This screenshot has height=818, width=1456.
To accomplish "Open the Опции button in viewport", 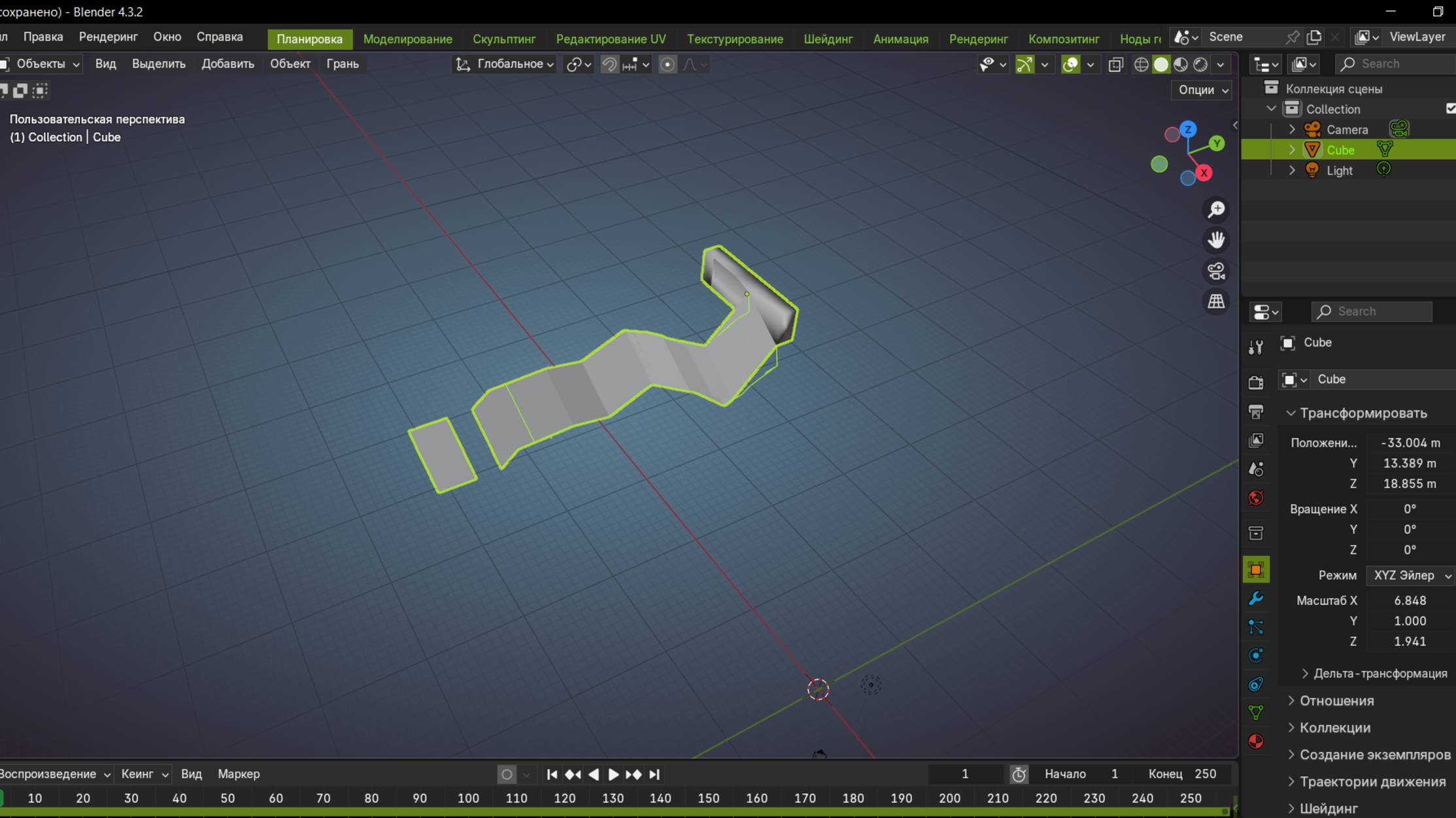I will pyautogui.click(x=1202, y=90).
